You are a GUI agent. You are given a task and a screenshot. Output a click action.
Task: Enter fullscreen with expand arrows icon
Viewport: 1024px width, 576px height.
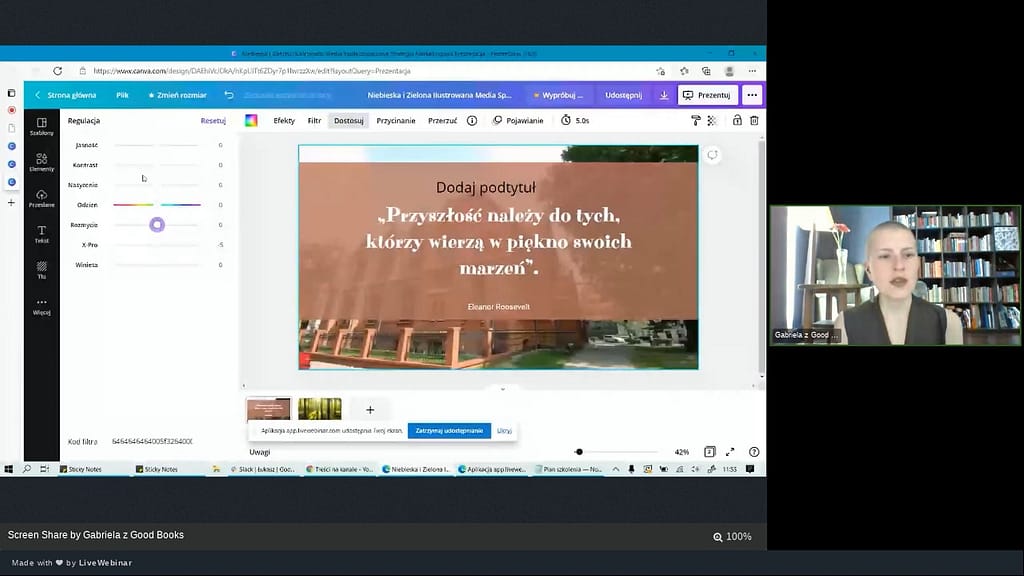tap(730, 451)
